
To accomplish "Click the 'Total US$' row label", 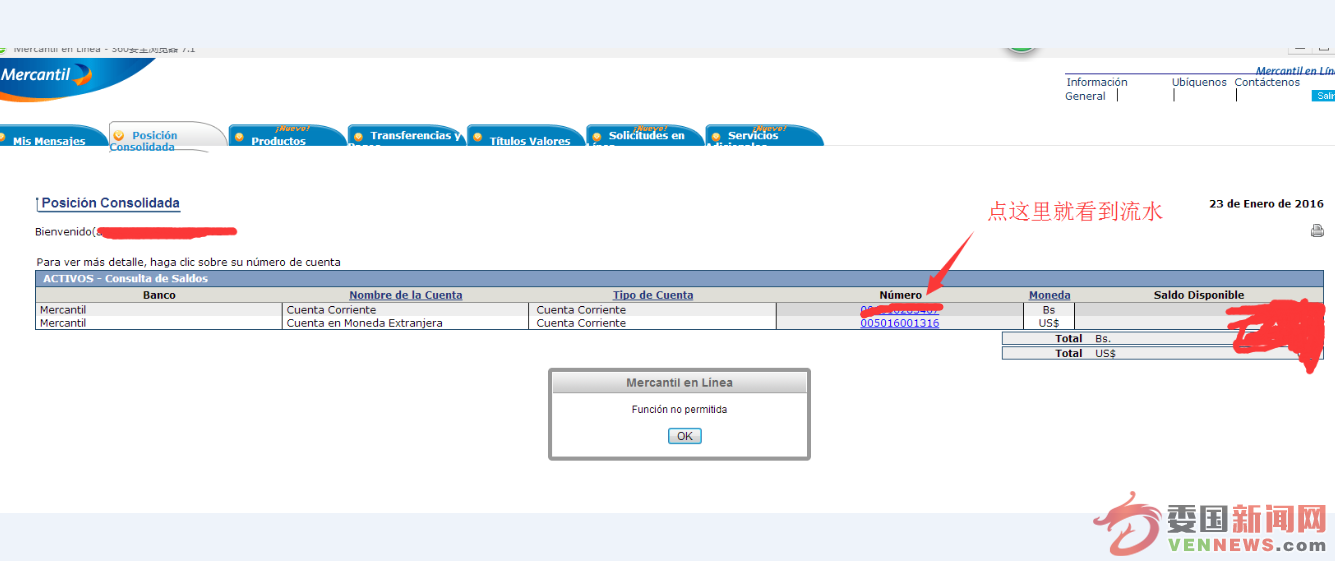I will 1085,353.
